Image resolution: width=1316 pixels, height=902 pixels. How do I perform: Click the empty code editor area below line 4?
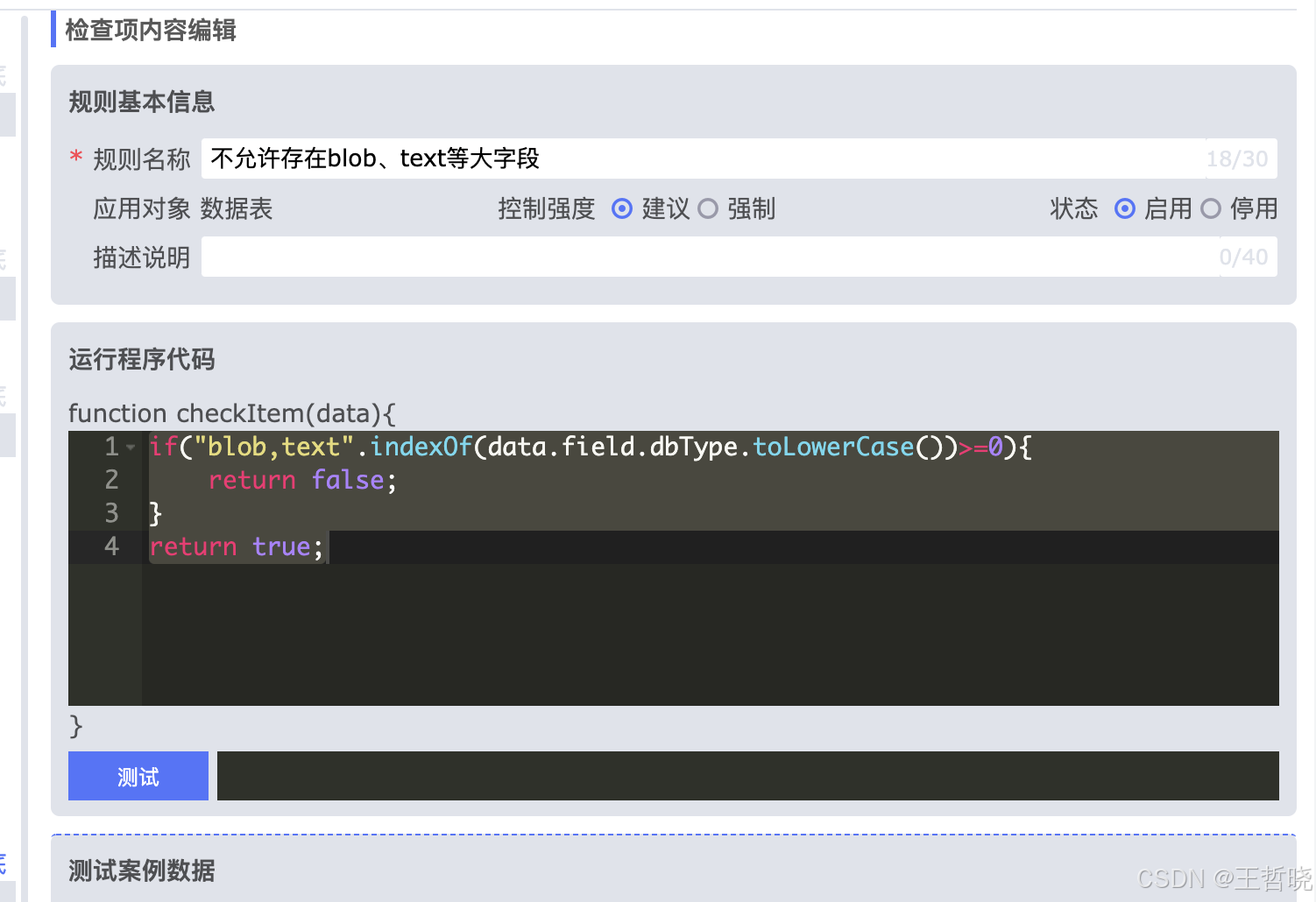pos(710,635)
